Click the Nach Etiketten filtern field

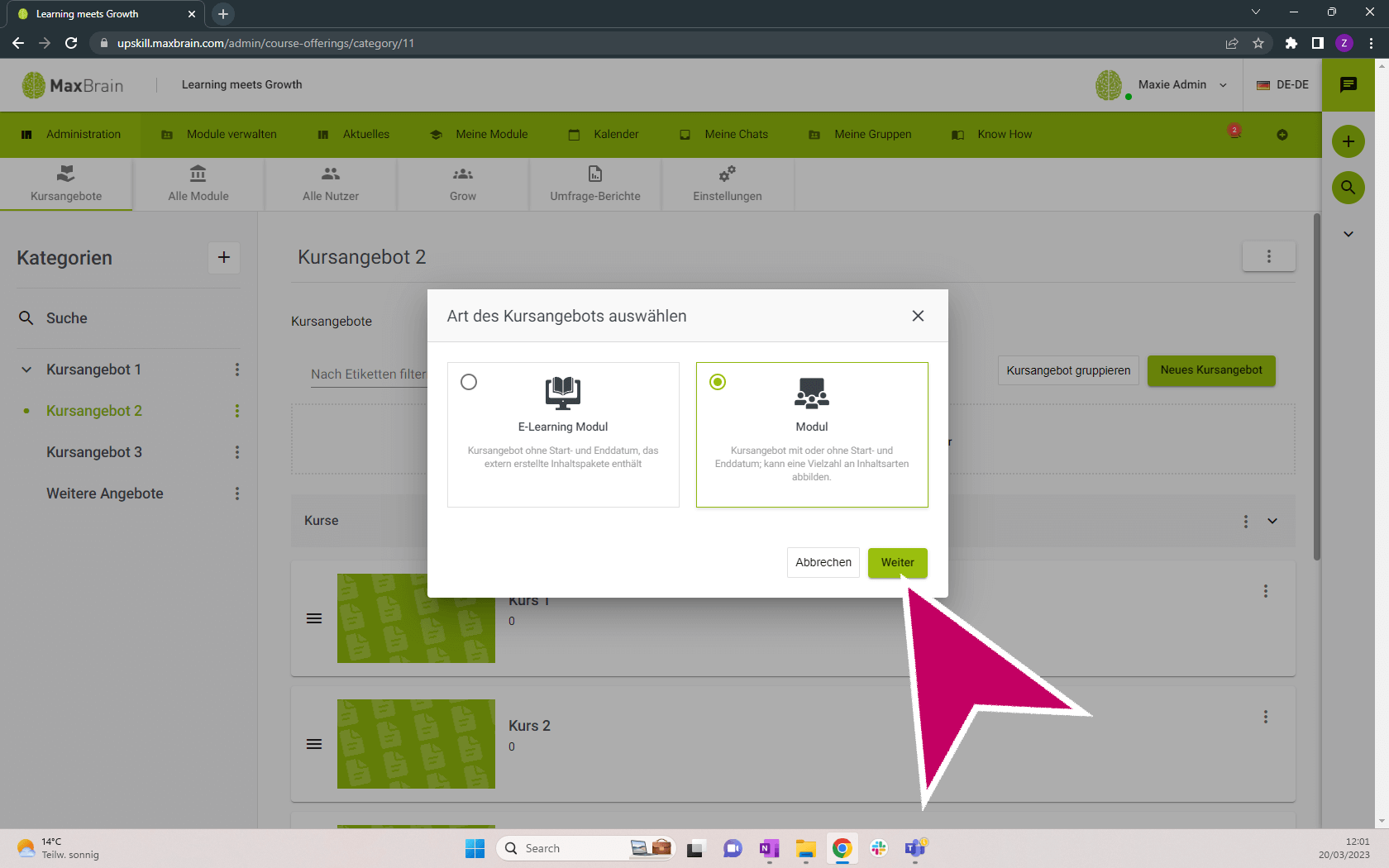(369, 374)
